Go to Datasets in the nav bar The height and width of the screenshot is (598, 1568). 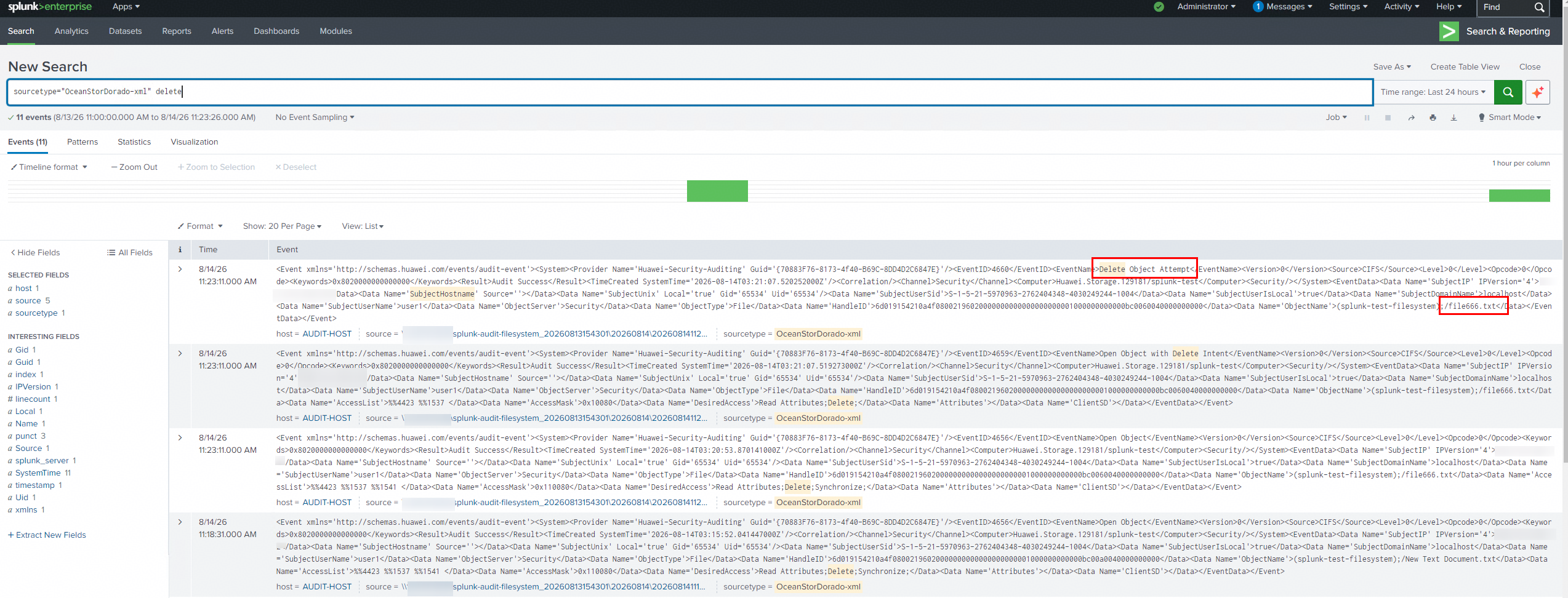(x=125, y=31)
